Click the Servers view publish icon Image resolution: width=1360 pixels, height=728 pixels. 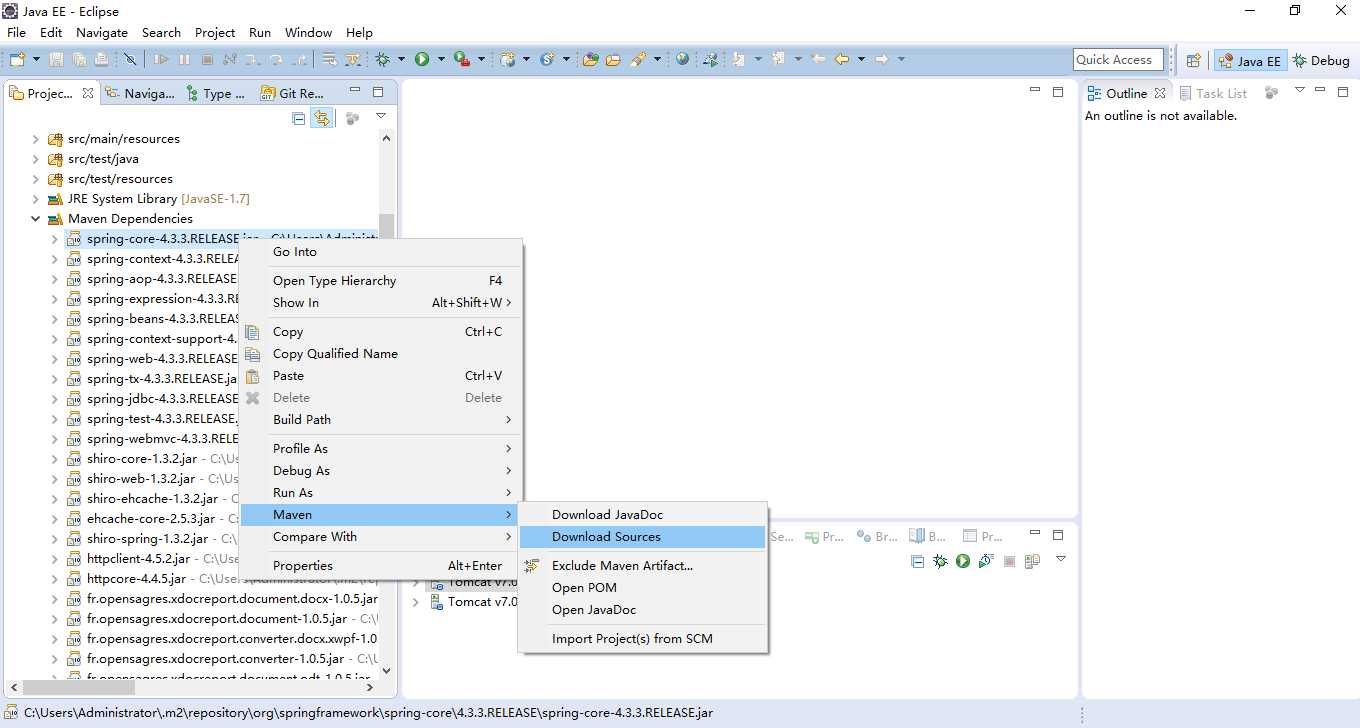[x=1032, y=562]
